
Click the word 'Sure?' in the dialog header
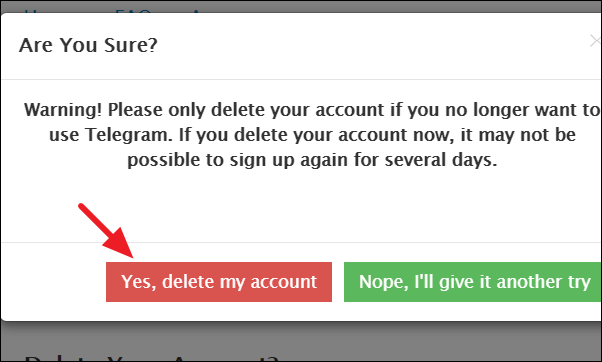[x=131, y=45]
